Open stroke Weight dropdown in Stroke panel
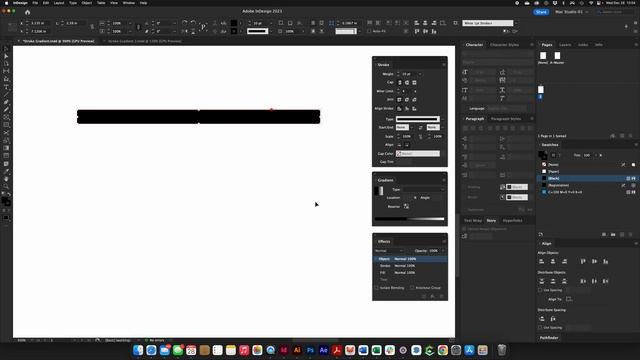The image size is (640, 360). 420,74
